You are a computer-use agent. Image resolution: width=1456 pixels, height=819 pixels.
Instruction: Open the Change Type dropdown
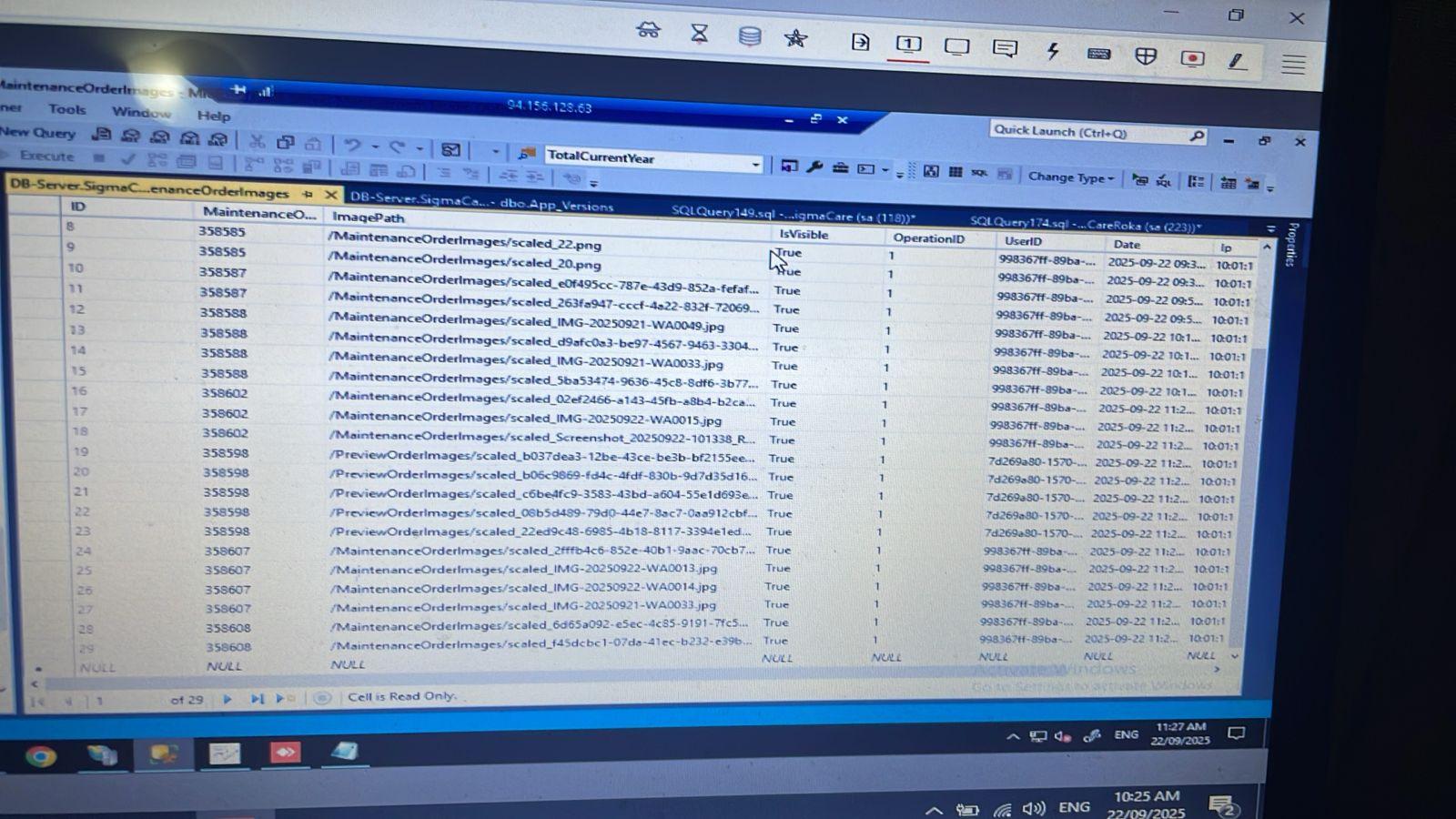pos(1070,177)
